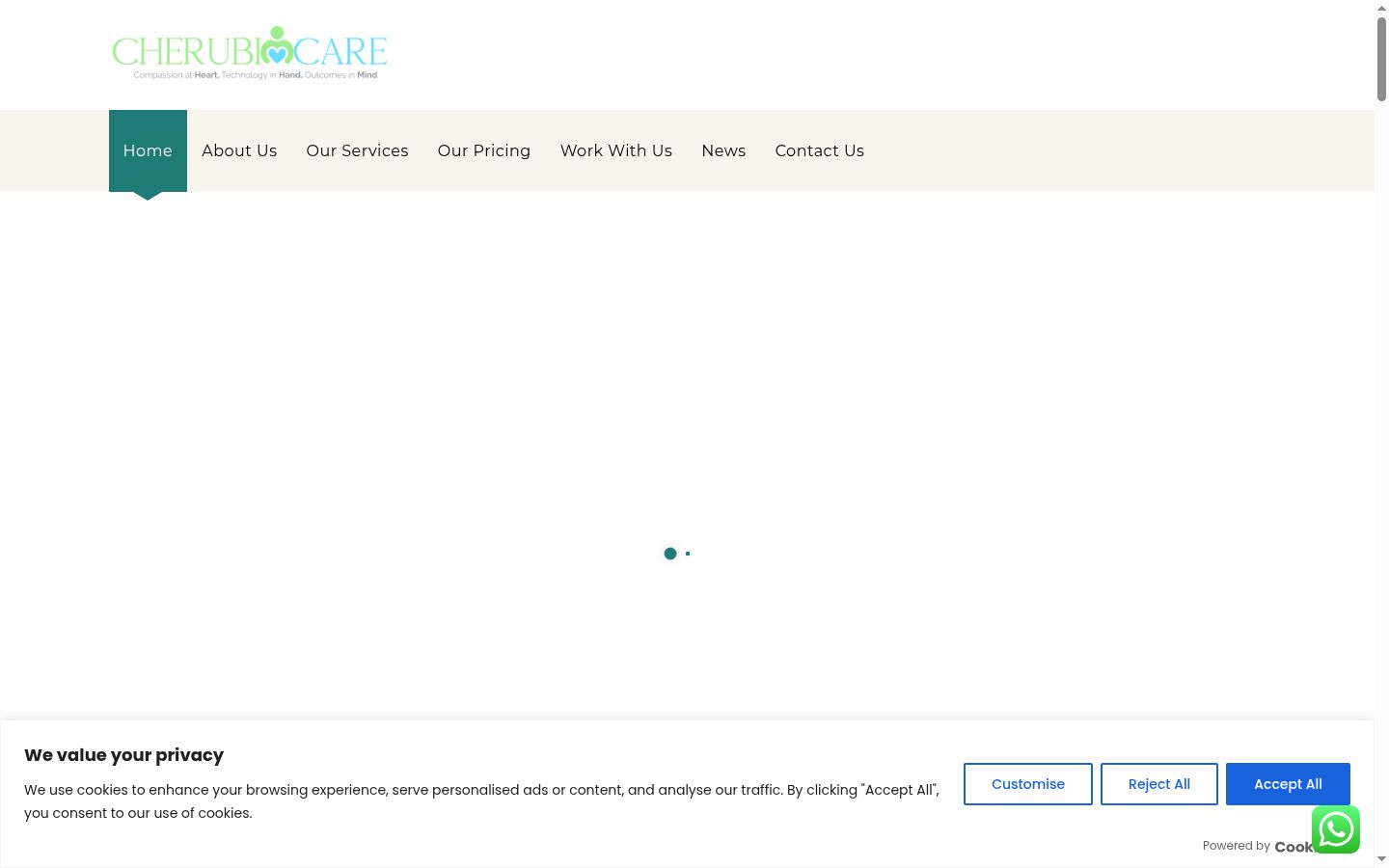Click the scrollbar down arrow

(1381, 858)
